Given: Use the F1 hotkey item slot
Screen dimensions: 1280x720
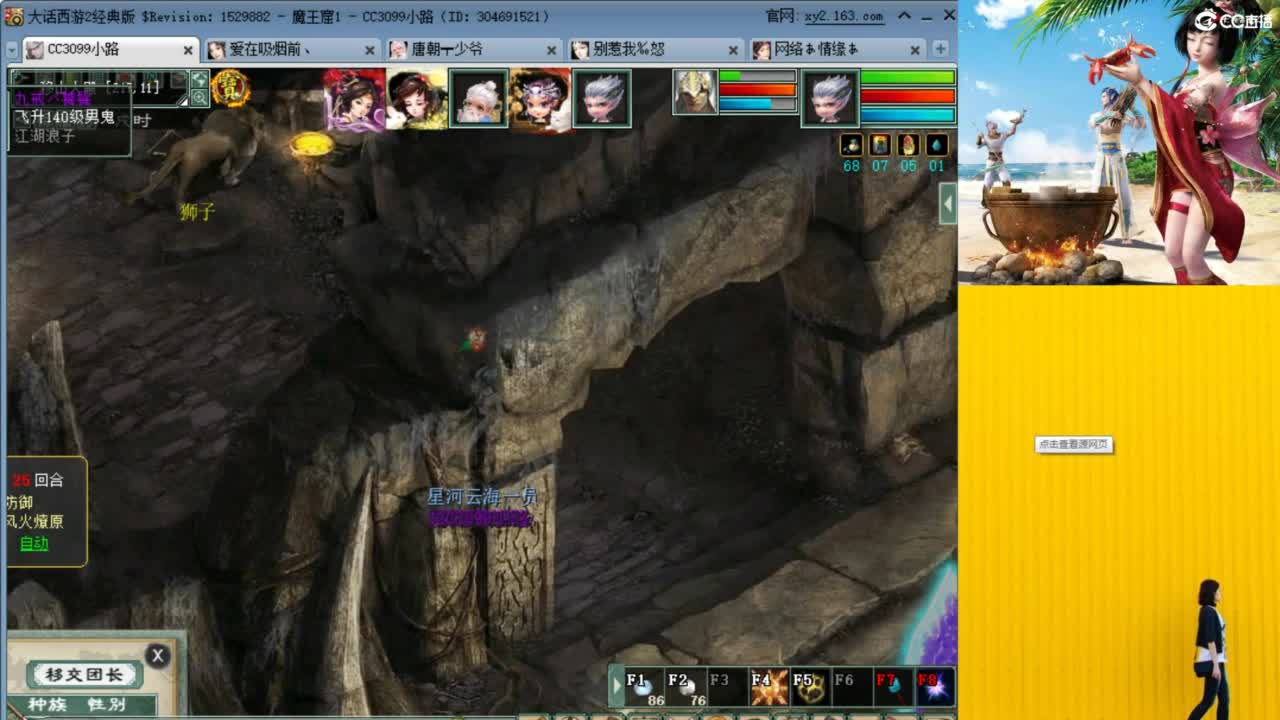Looking at the screenshot, I should pyautogui.click(x=645, y=687).
